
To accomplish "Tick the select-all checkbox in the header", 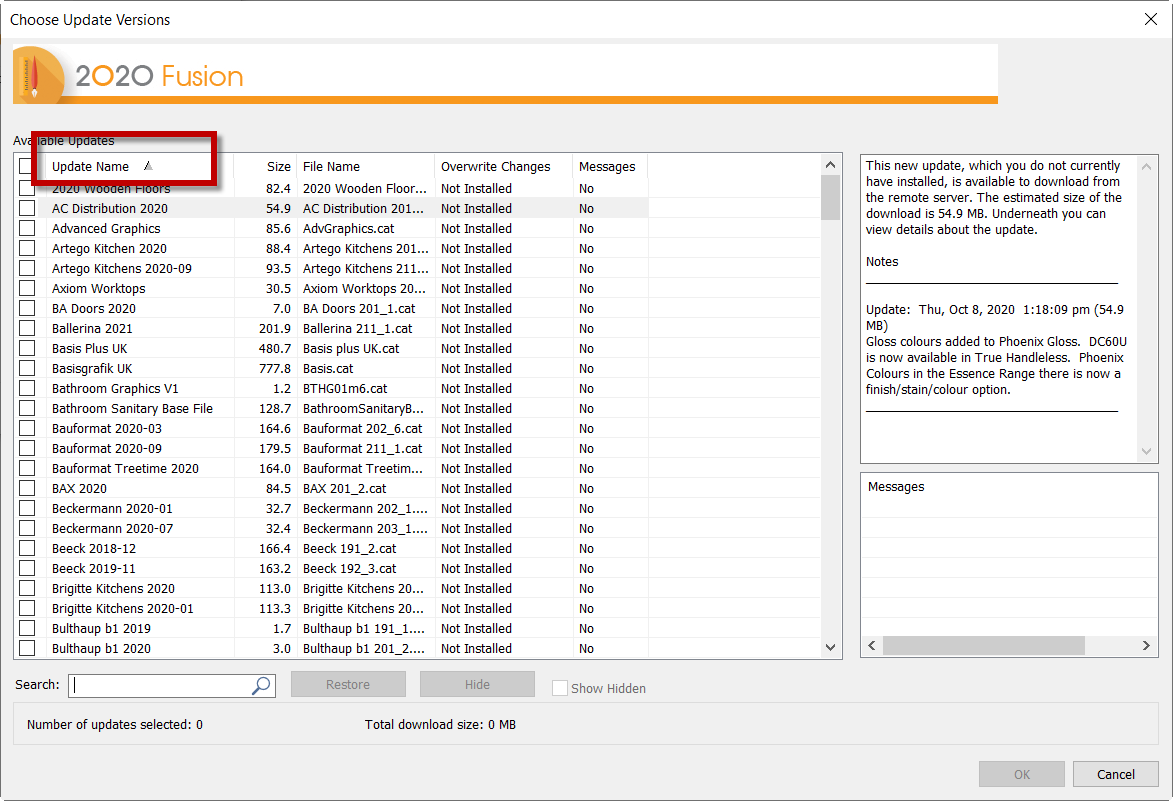I will [x=26, y=166].
